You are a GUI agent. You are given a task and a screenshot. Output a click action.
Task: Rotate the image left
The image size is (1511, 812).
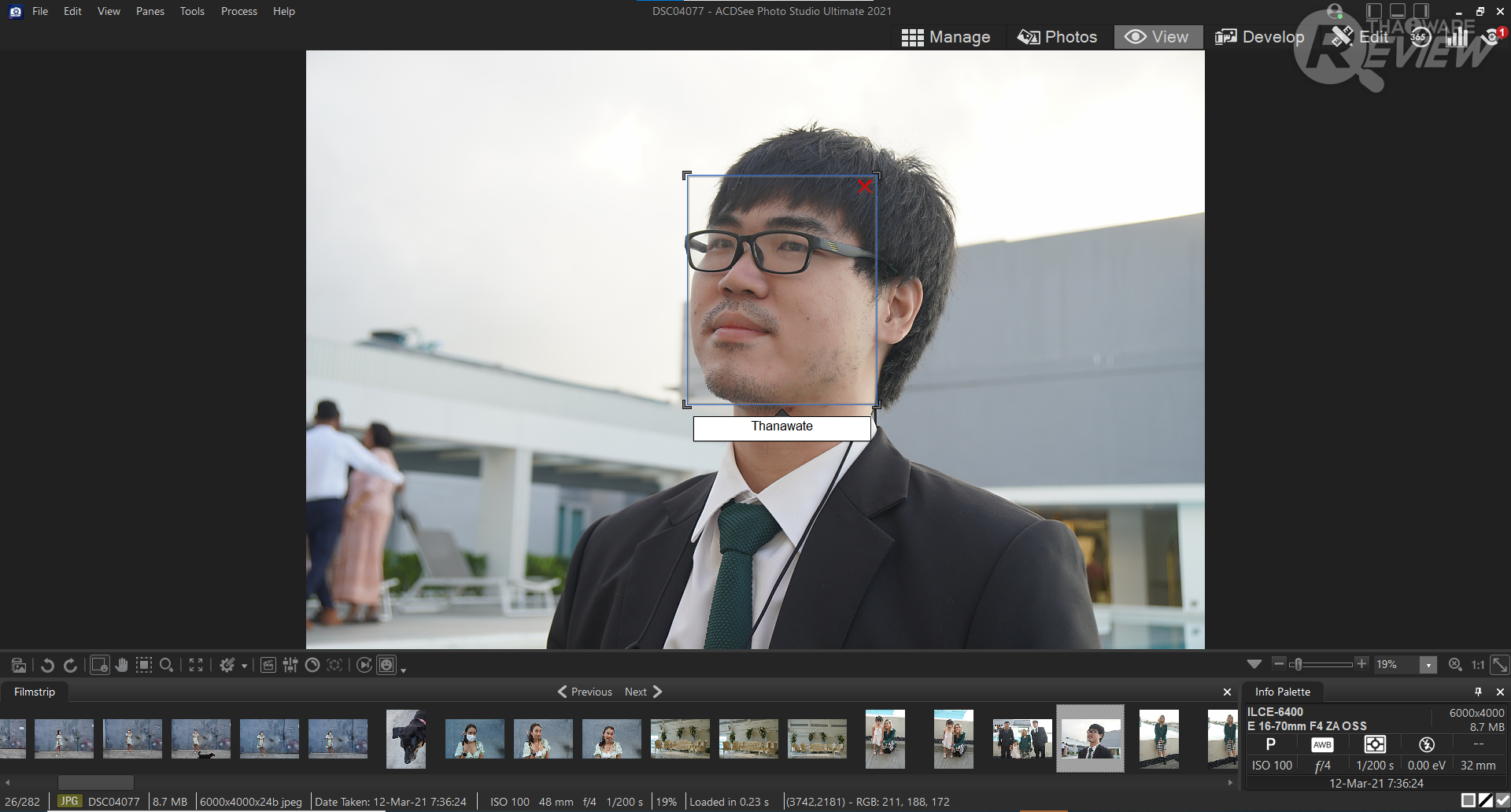[x=47, y=666]
